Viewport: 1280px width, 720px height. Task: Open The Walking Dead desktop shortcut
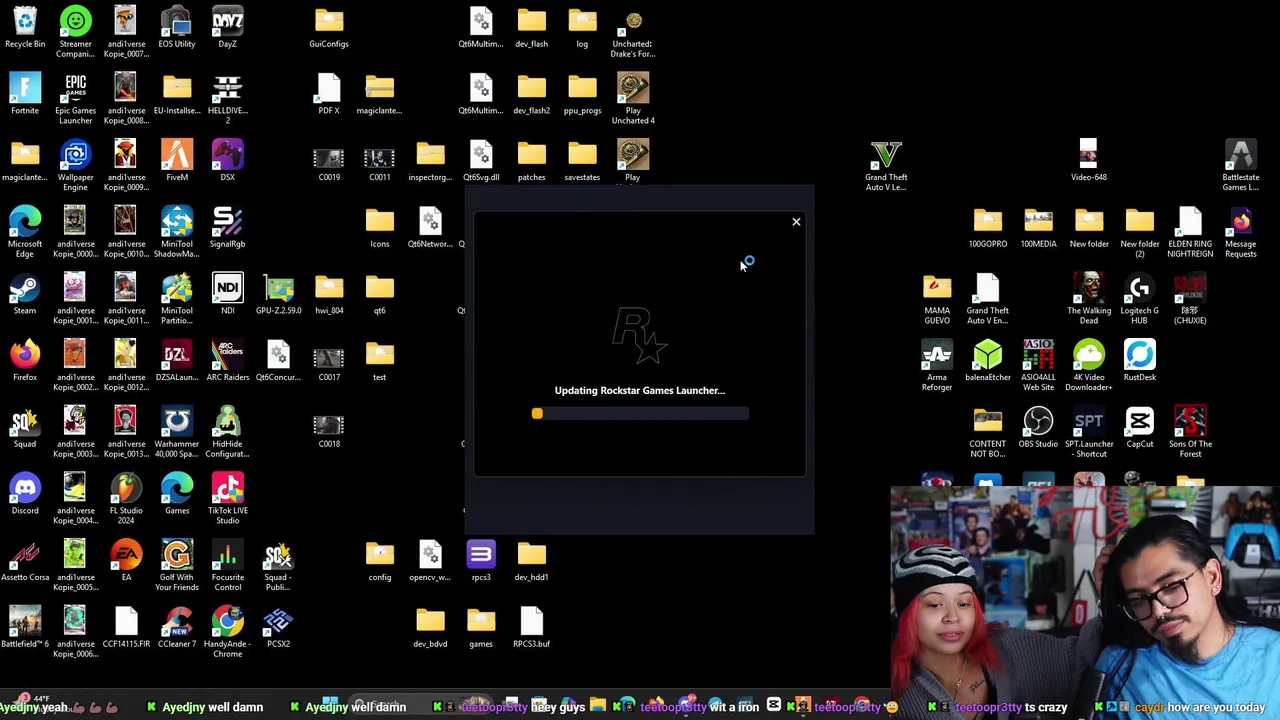tap(1088, 298)
